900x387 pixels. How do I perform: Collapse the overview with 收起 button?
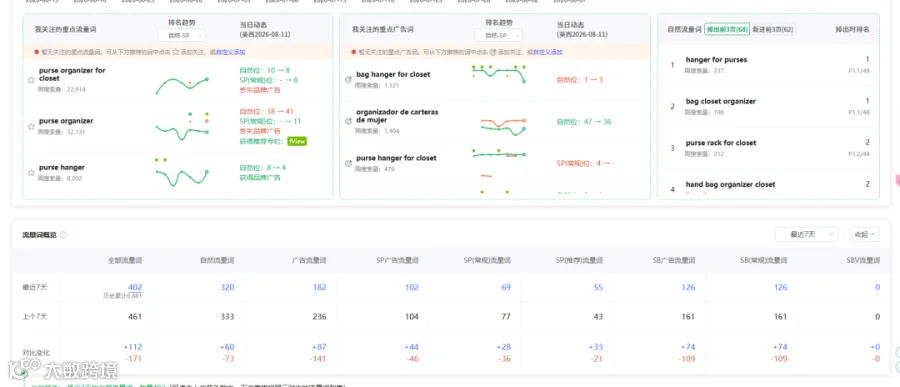(x=864, y=234)
